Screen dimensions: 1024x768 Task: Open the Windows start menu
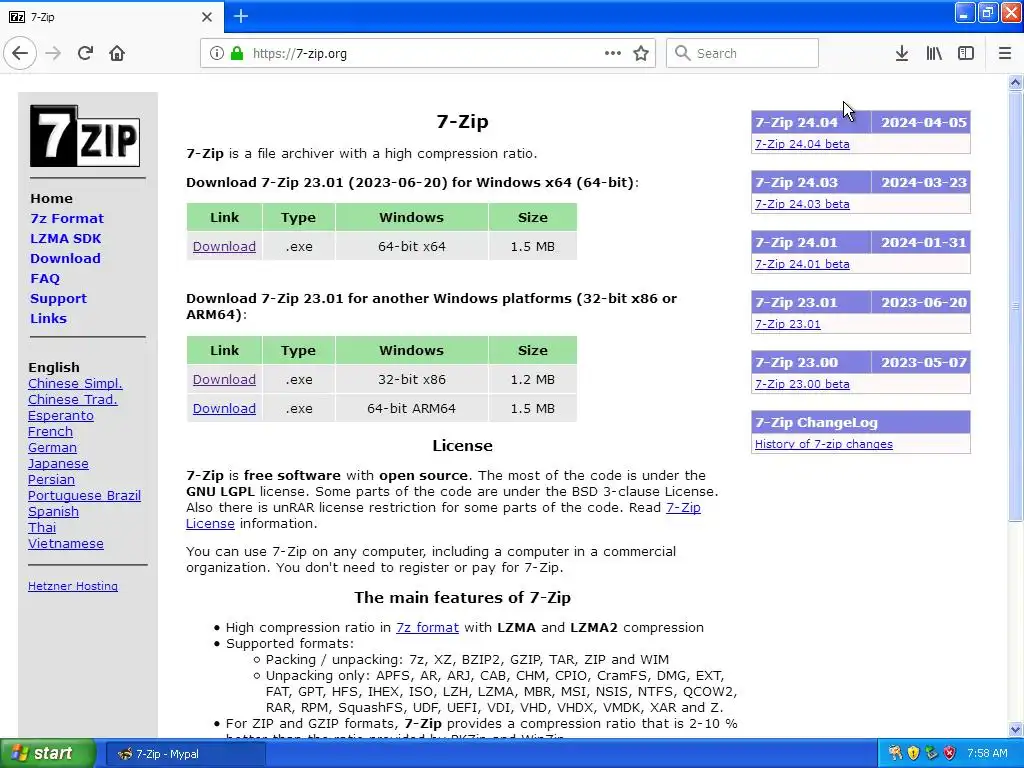[47, 754]
